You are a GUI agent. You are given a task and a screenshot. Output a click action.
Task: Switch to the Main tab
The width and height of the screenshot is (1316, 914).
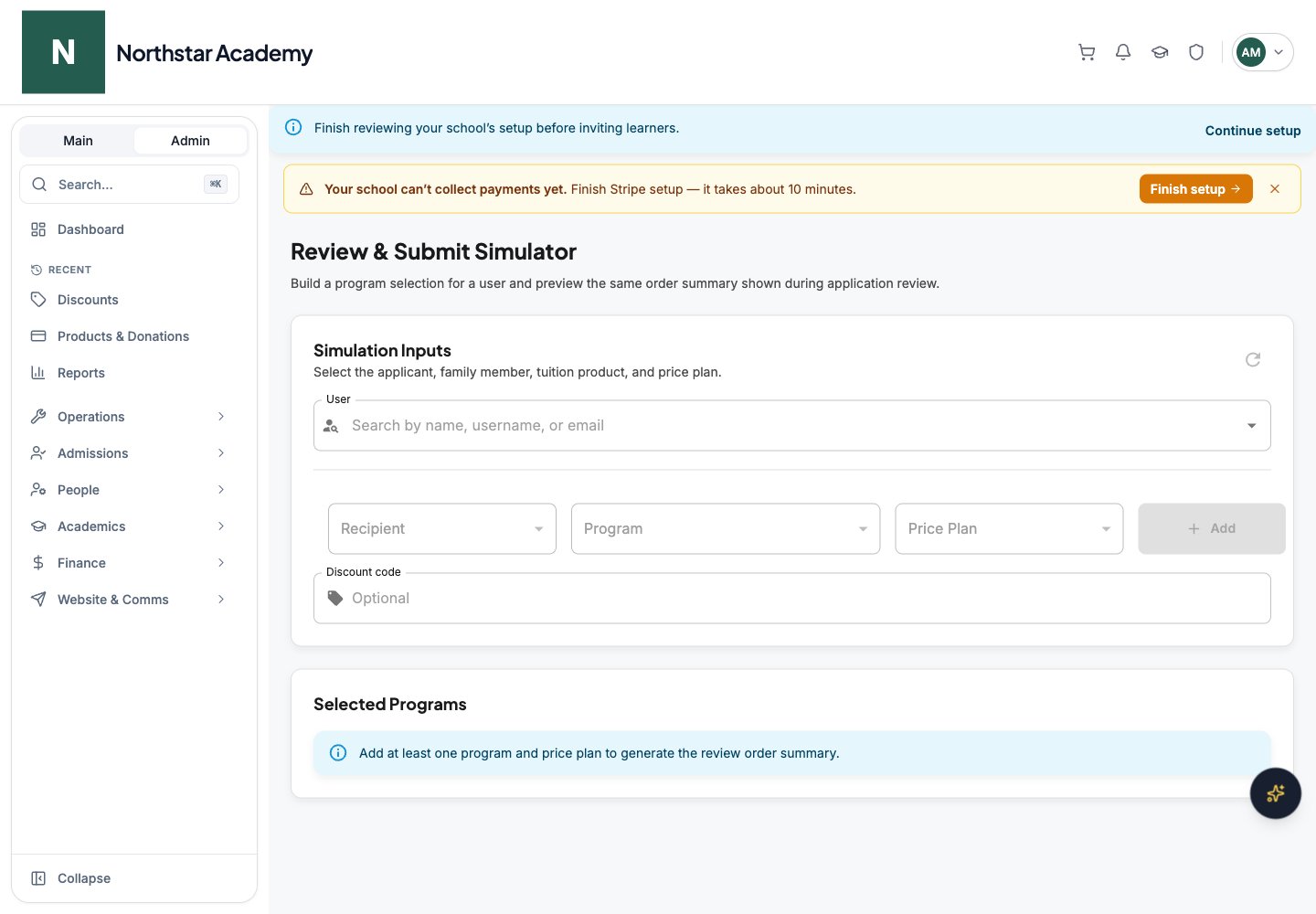click(78, 141)
